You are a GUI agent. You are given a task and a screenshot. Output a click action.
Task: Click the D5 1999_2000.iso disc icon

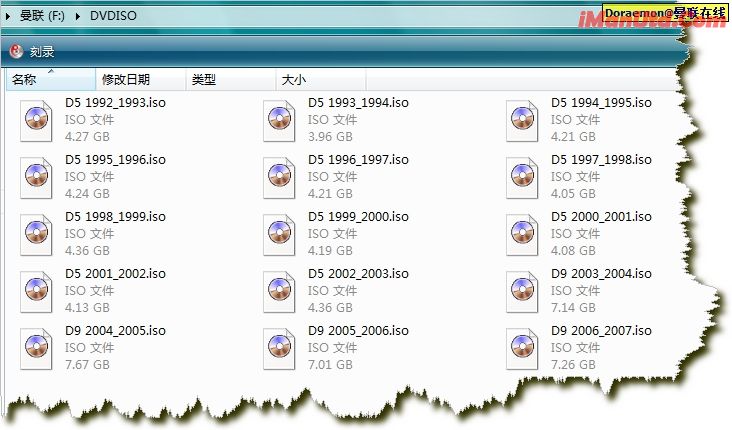pyautogui.click(x=279, y=234)
